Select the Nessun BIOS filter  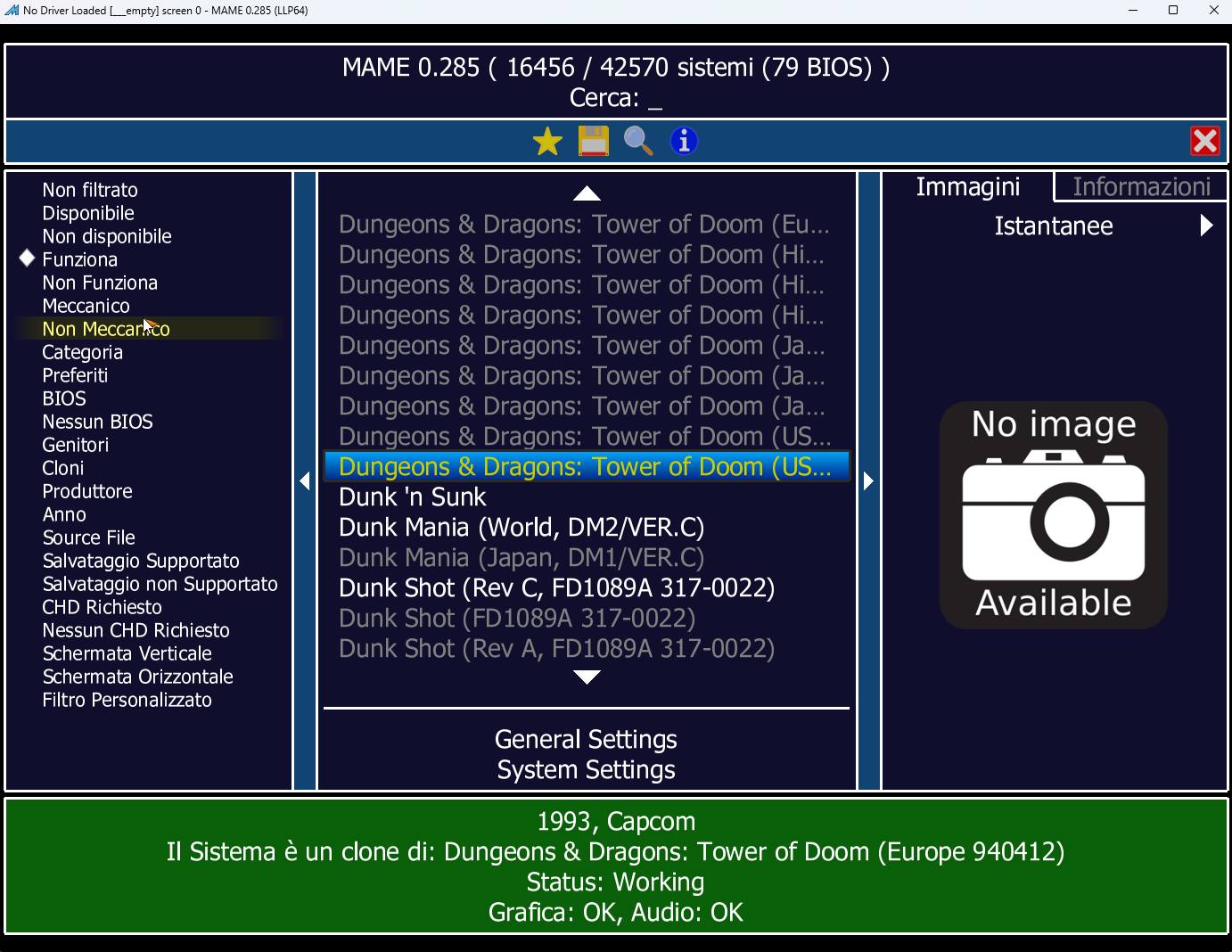97,422
